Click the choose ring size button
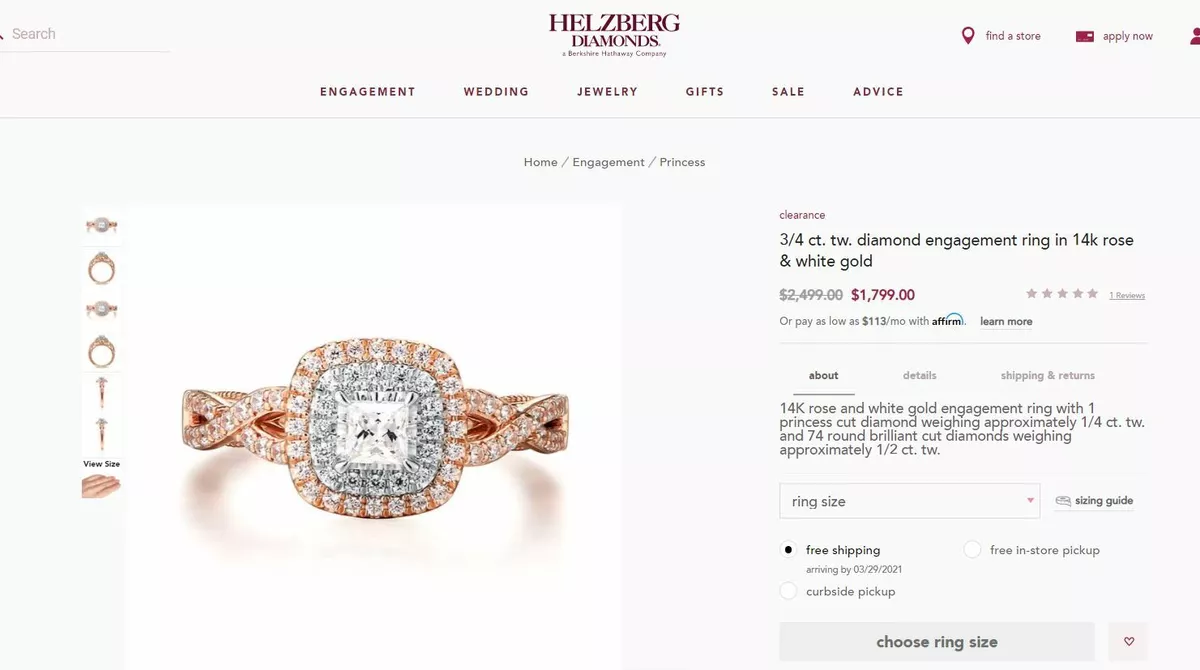Screen dimensions: 1200x670 point(937,642)
